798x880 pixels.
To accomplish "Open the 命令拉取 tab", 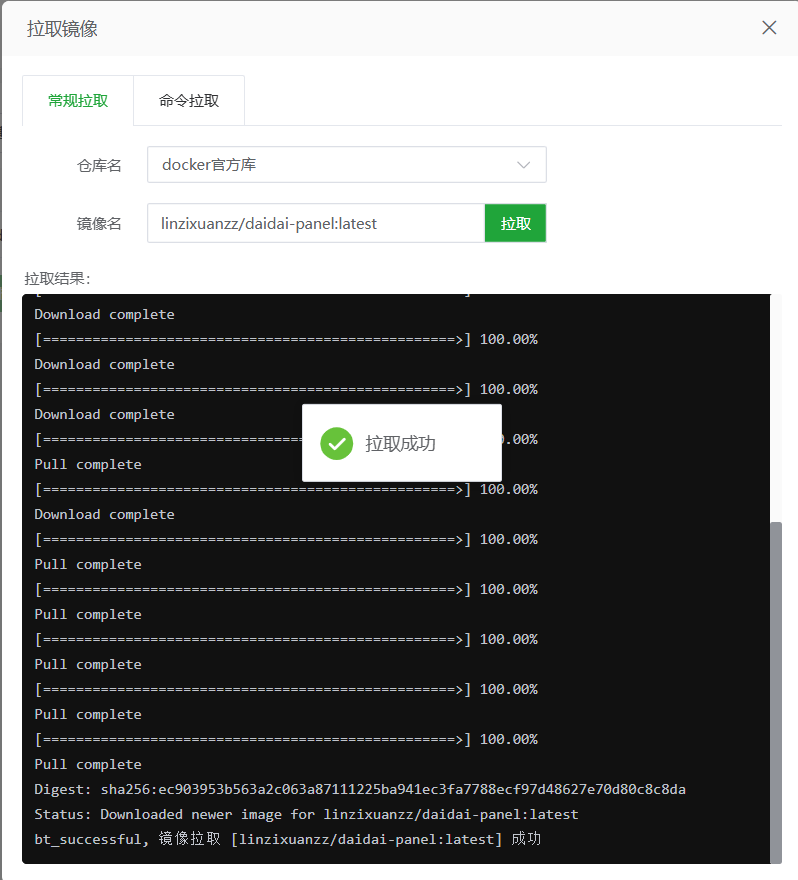I will (x=189, y=101).
